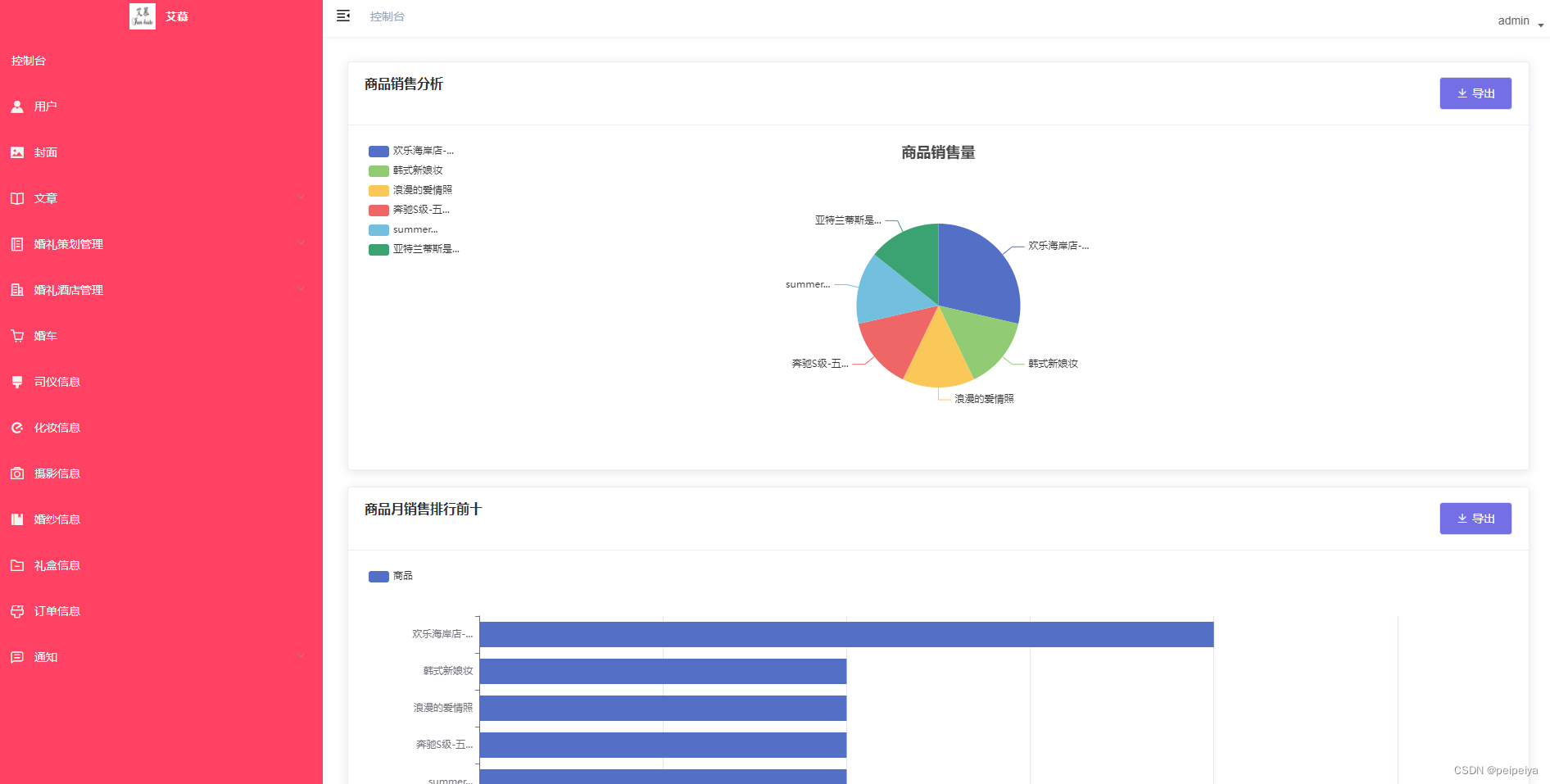Click the 摄影信息 camera icon
The height and width of the screenshot is (784, 1550).
pos(17,474)
